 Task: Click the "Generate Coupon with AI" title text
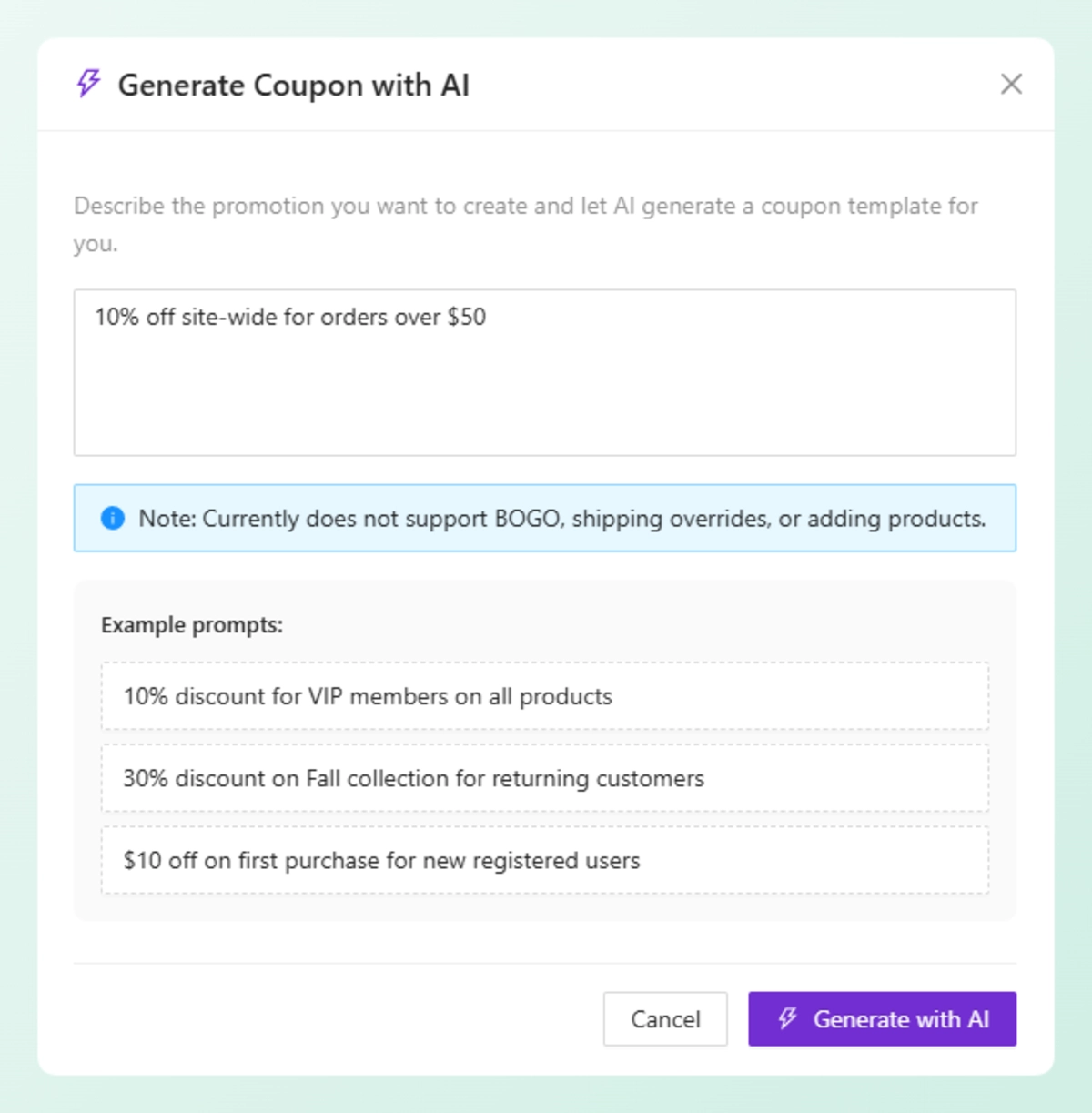(x=293, y=85)
